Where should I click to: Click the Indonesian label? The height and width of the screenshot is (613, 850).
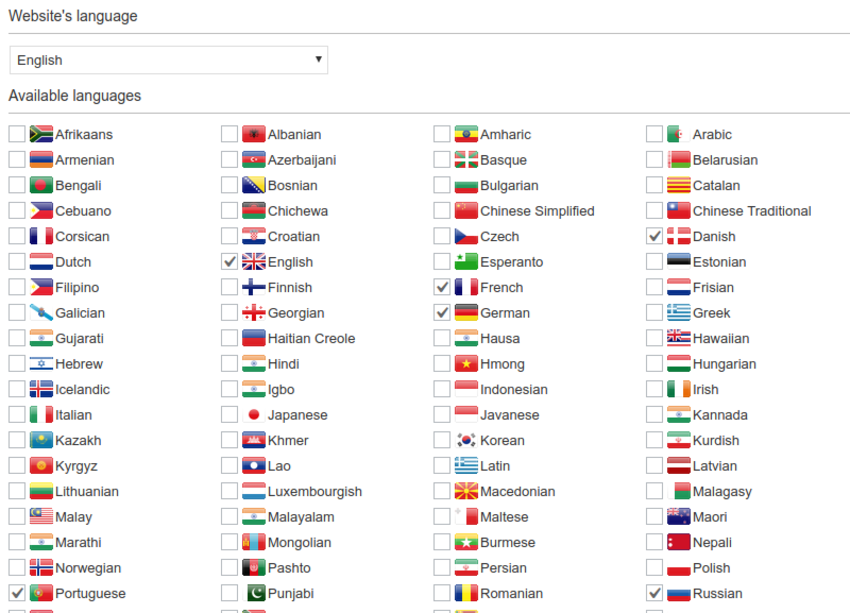tap(514, 390)
